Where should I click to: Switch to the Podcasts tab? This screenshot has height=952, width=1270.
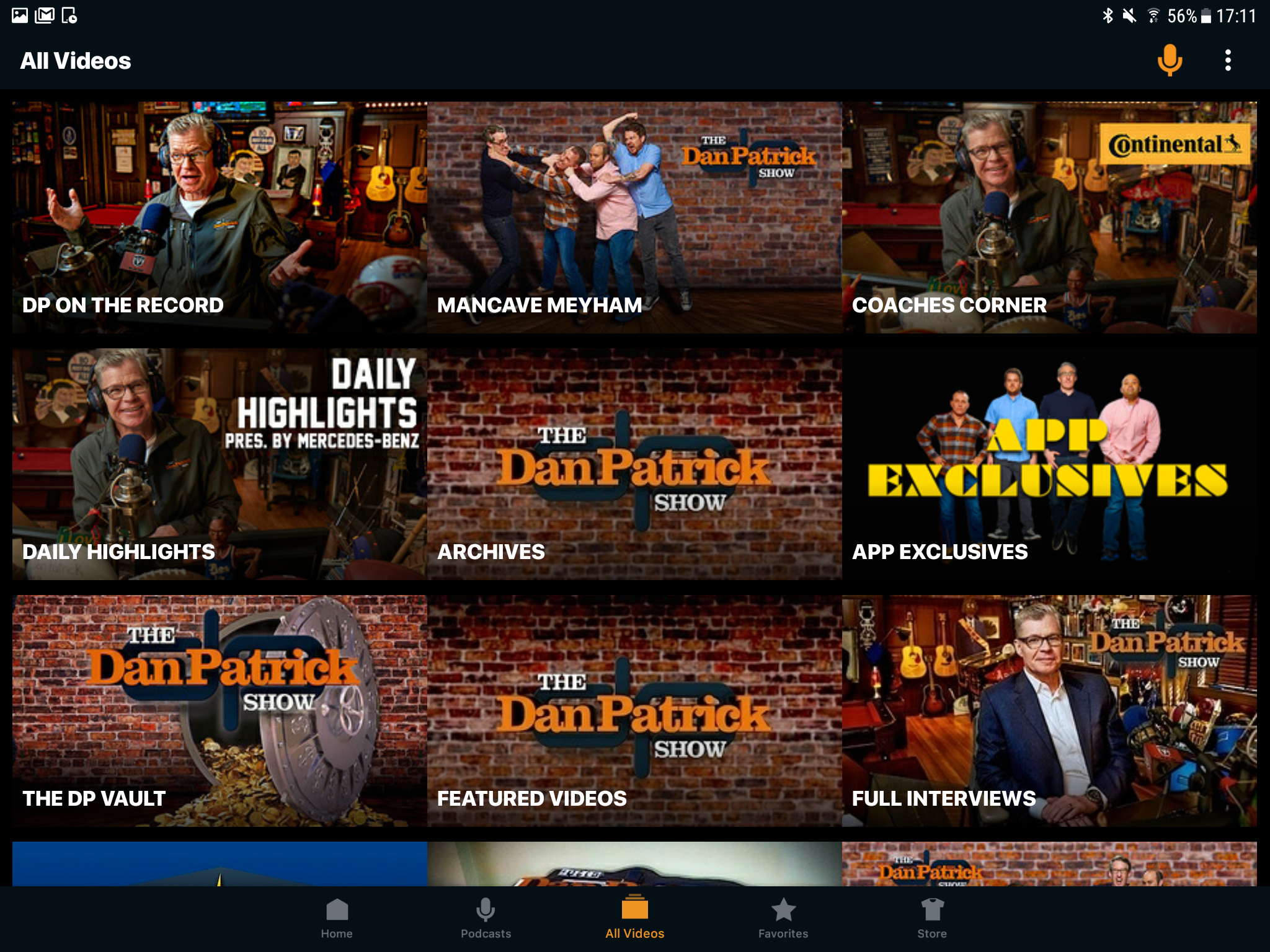pos(486,918)
